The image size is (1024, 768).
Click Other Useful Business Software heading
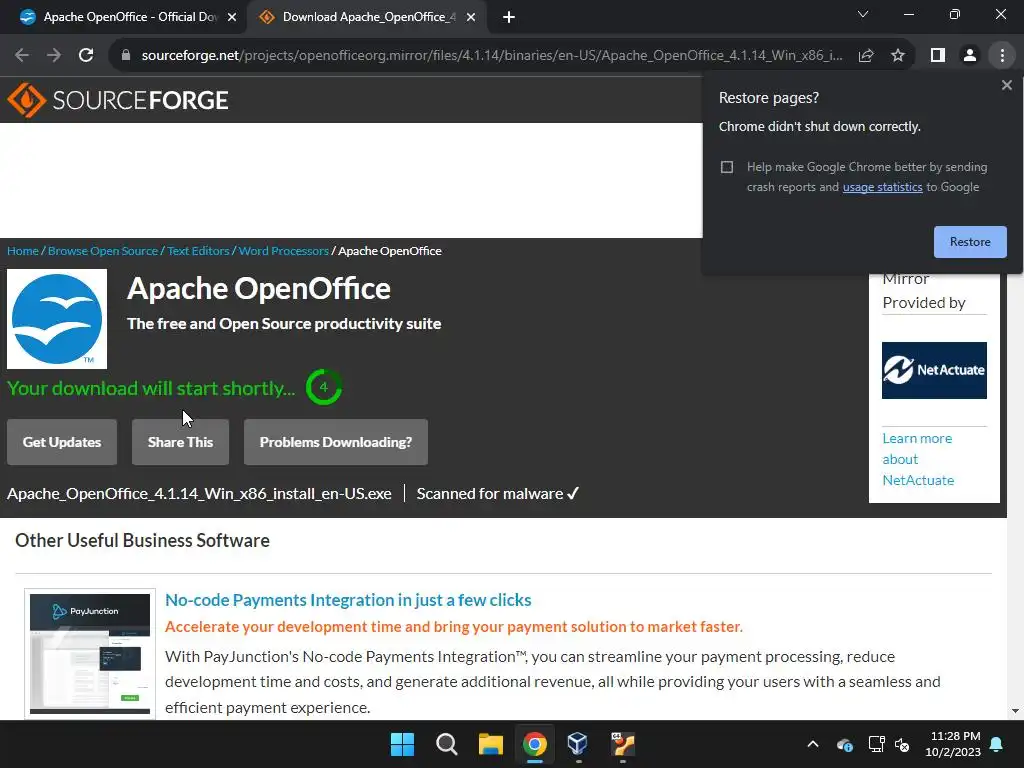142,541
